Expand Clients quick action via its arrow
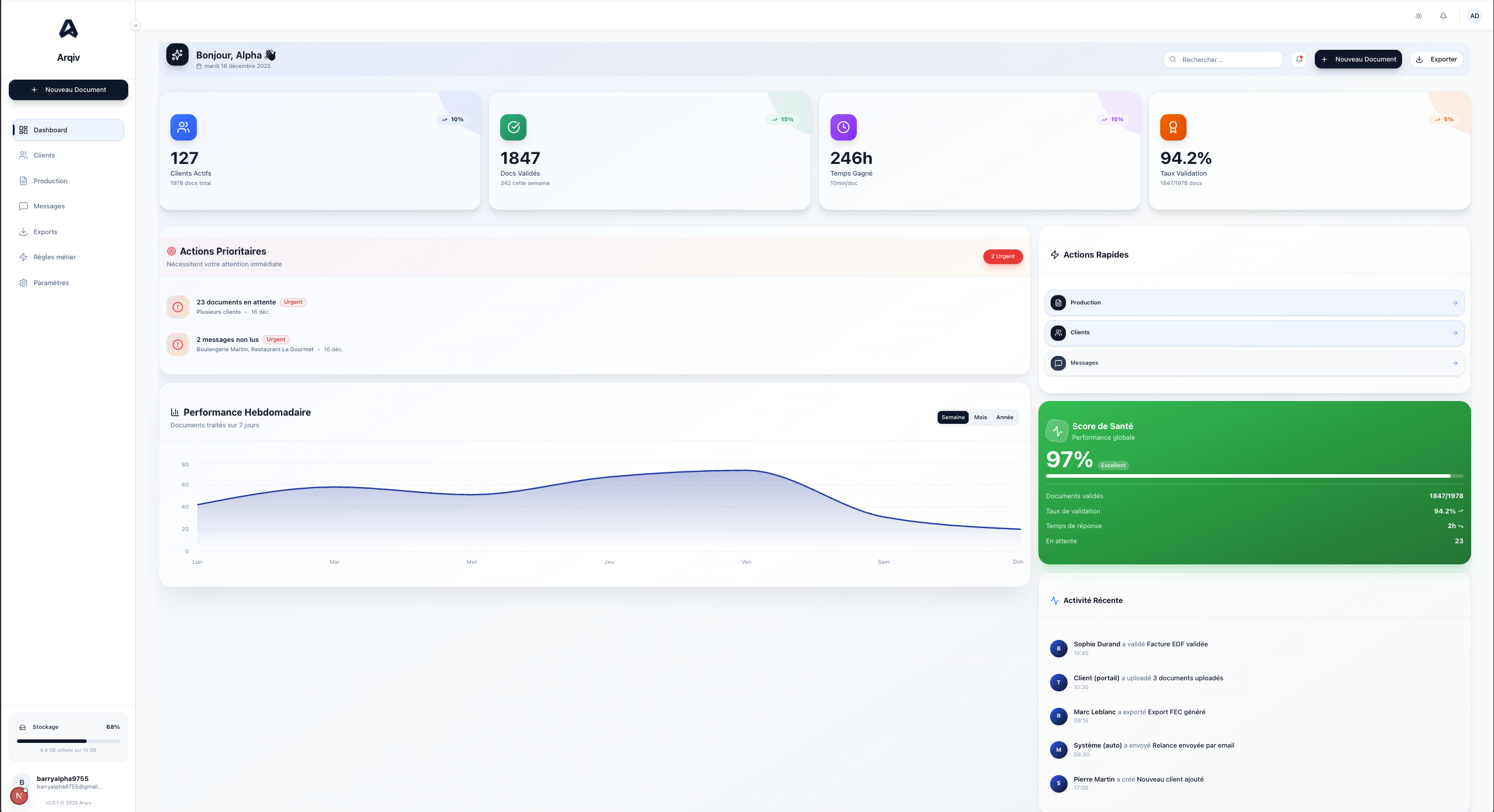Viewport: 1494px width, 812px height. (x=1455, y=333)
